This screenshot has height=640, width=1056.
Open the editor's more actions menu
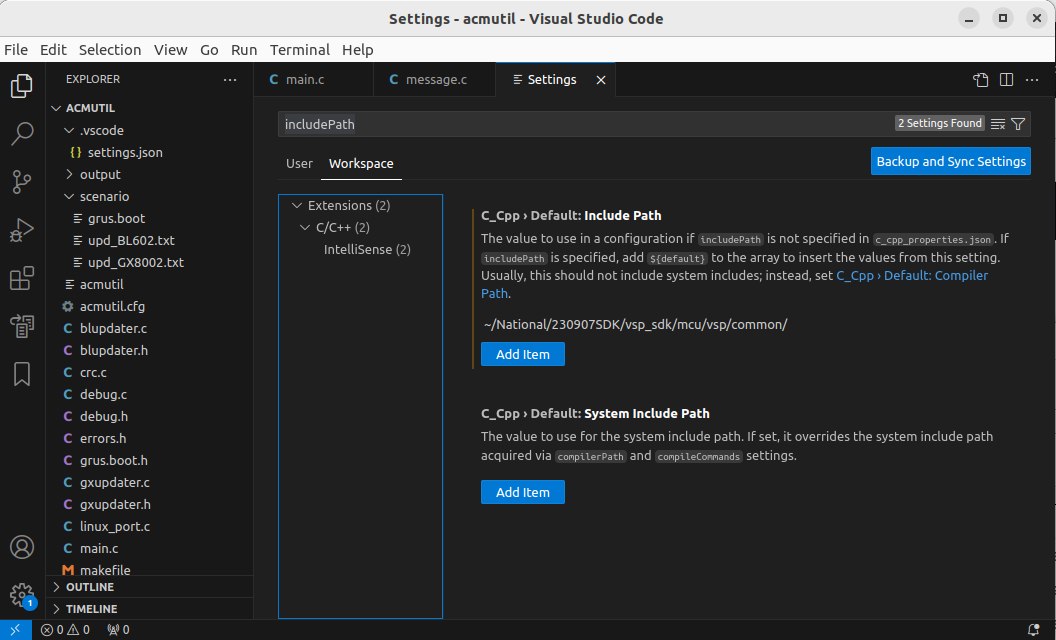(1032, 79)
